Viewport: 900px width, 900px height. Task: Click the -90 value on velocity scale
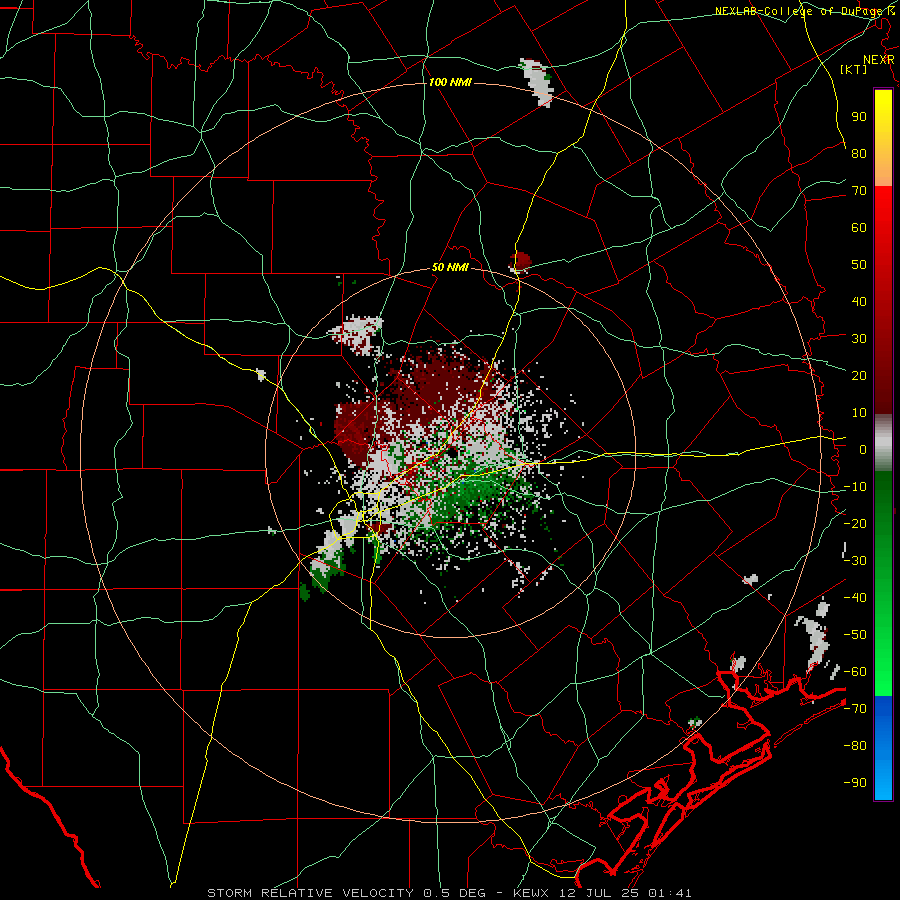click(855, 782)
